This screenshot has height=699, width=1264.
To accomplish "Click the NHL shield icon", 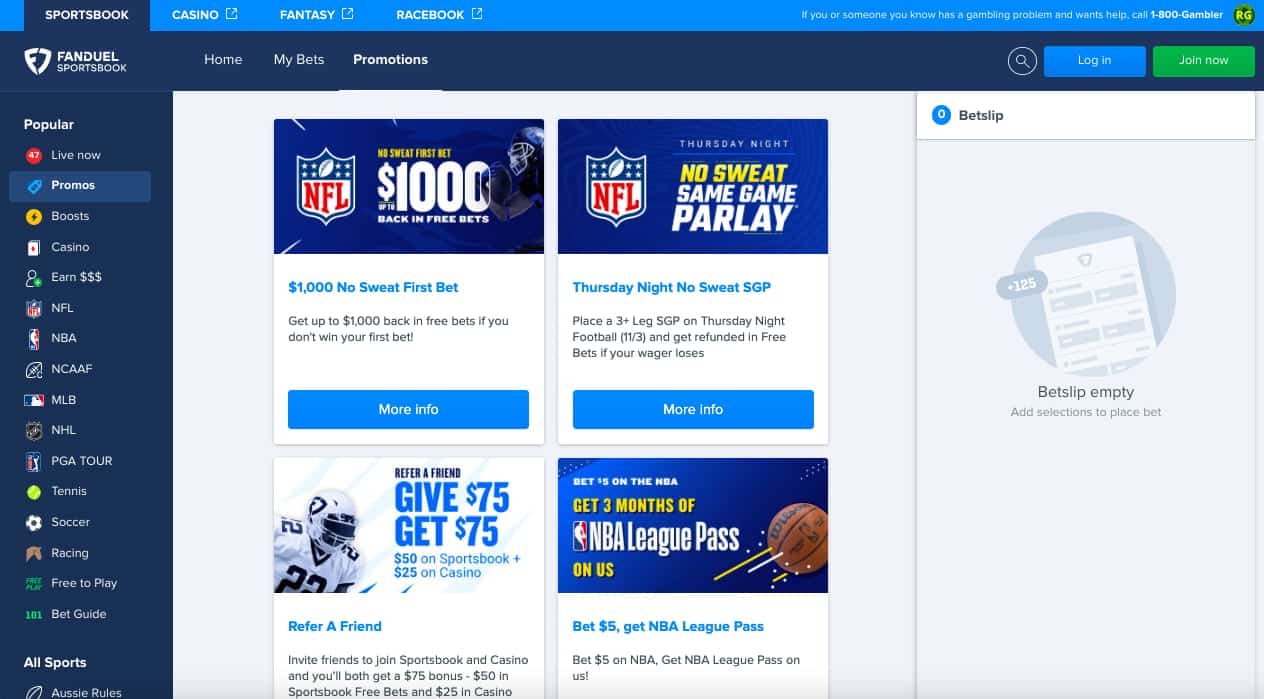I will point(34,431).
